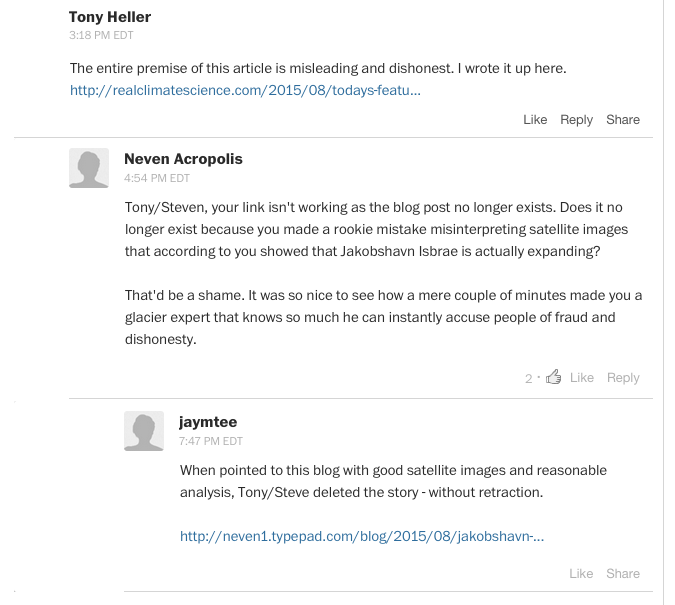675x605 pixels.
Task: Share jaymtee's comment
Action: pyautogui.click(x=622, y=573)
